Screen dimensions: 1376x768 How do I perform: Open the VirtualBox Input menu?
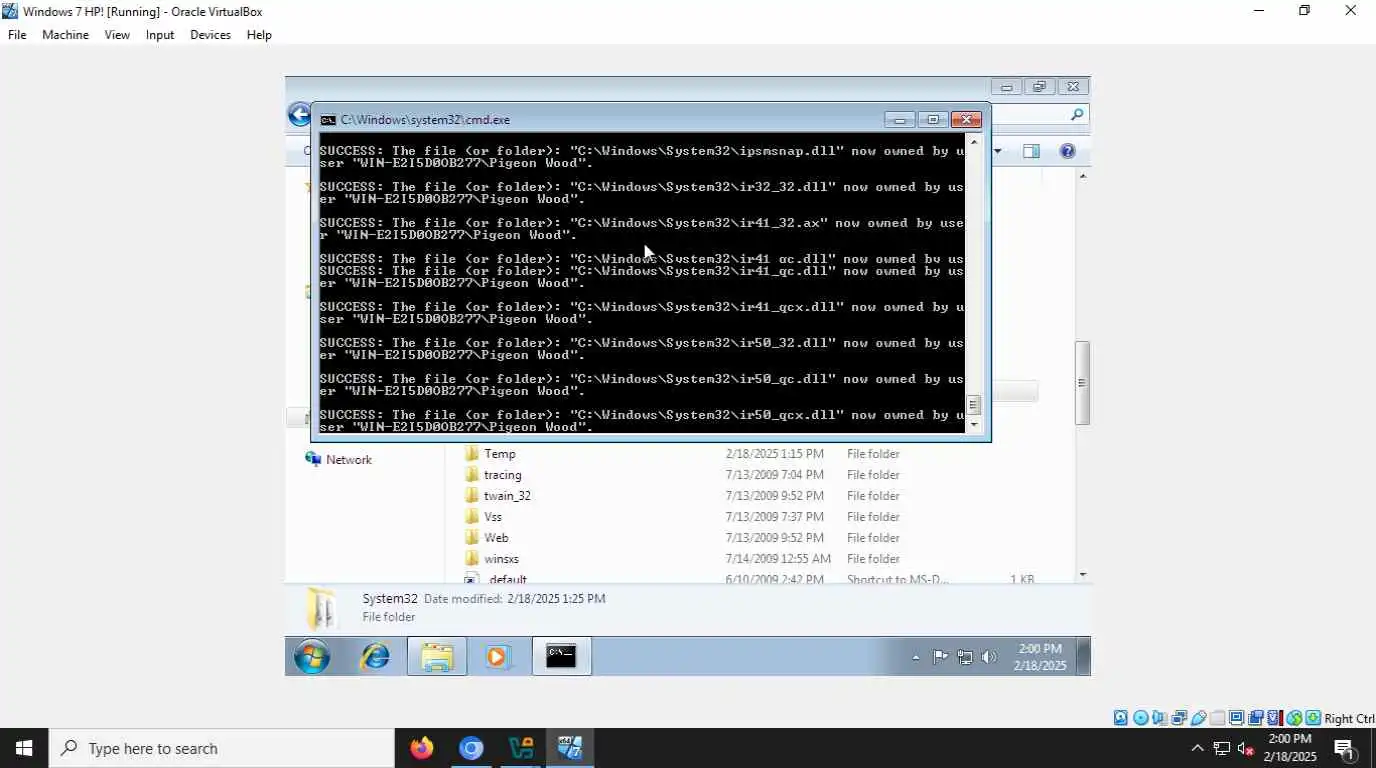click(160, 34)
